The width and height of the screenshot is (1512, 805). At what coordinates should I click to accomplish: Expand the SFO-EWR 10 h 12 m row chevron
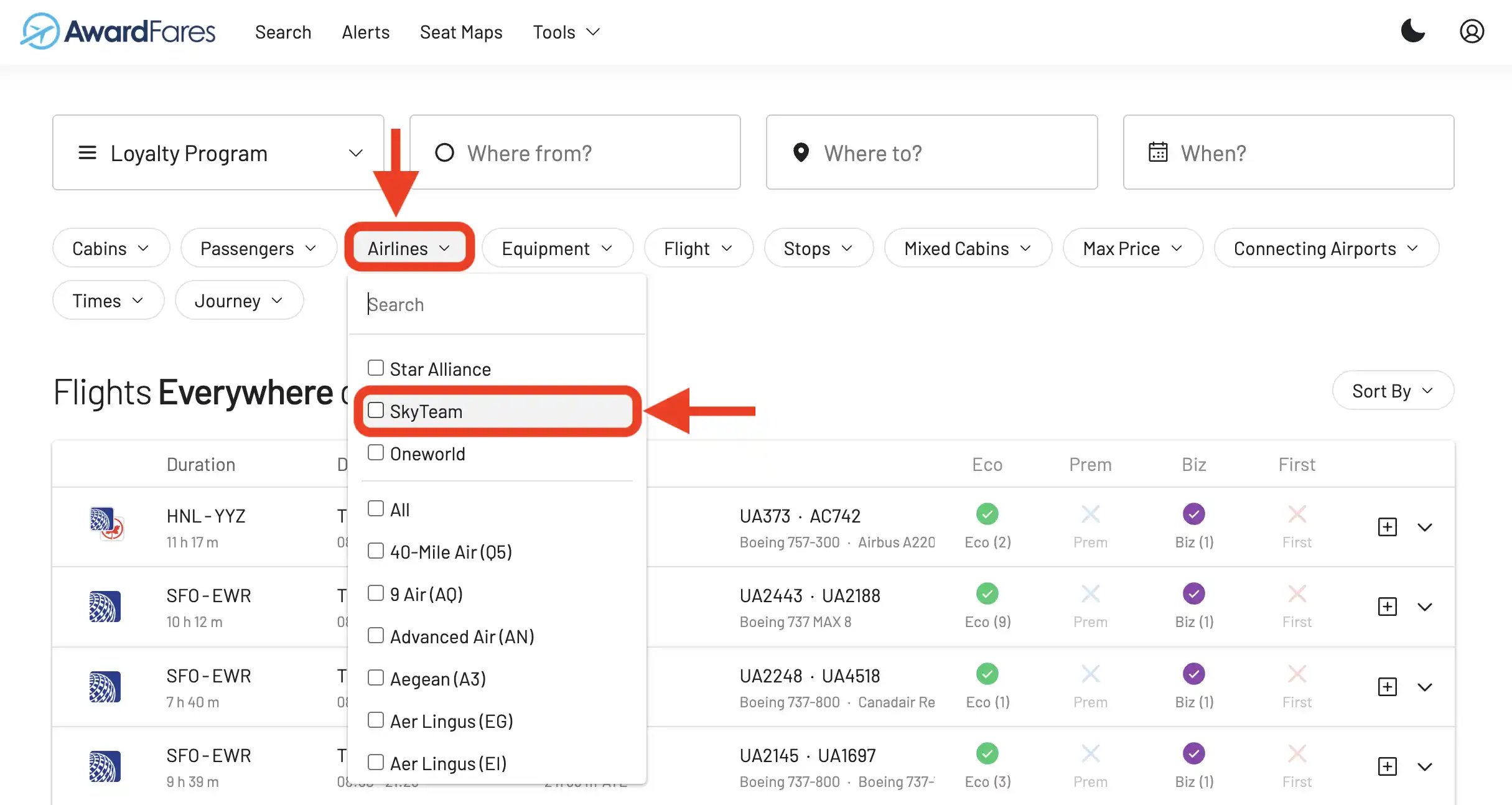[1424, 607]
